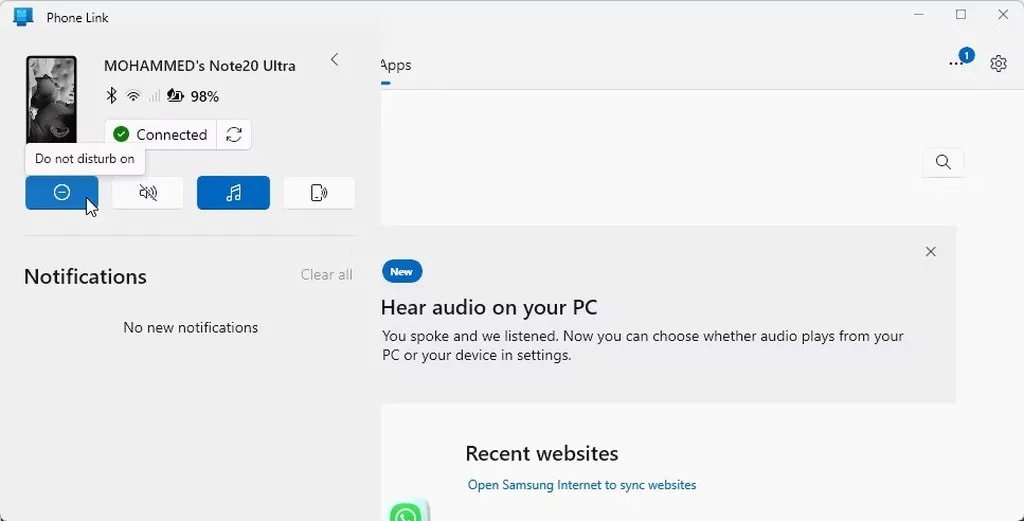Switch to the Apps tab

pos(396,65)
